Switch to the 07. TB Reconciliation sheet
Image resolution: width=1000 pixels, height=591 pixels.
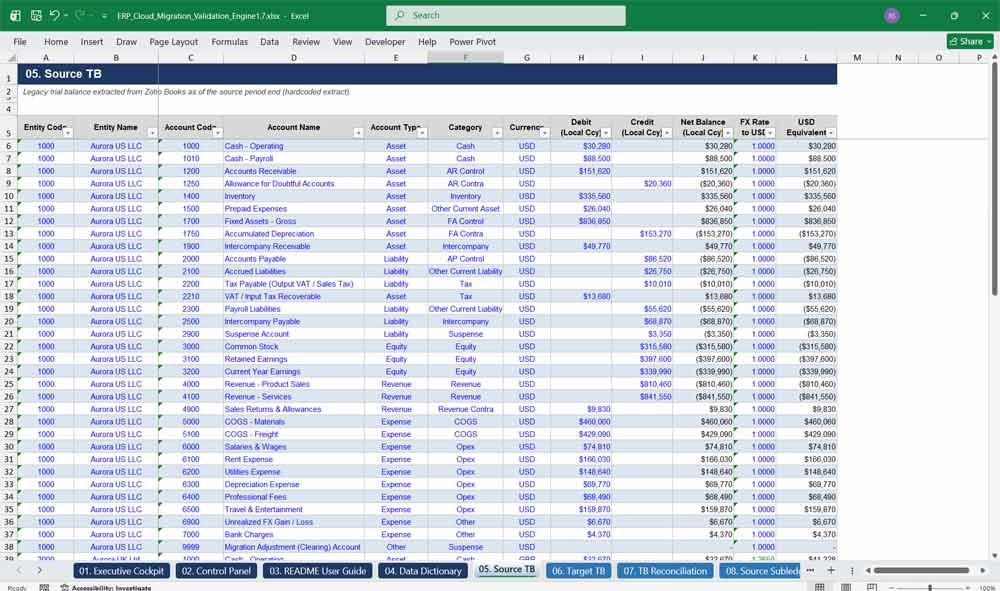pos(665,571)
